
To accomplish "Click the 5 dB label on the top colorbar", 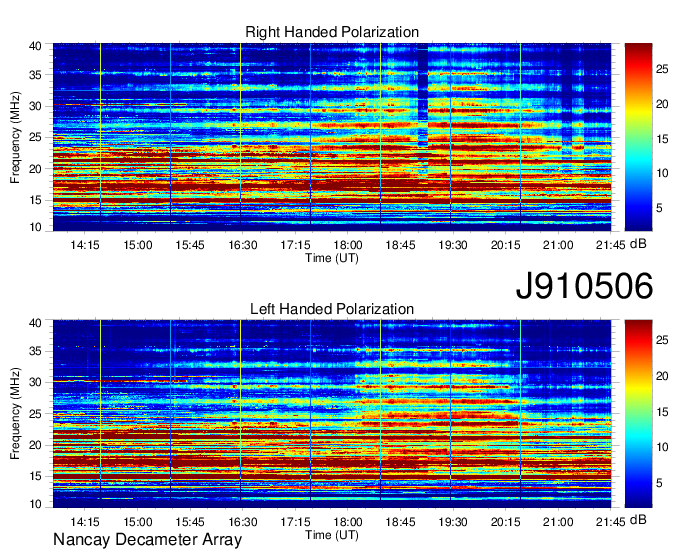I will (x=659, y=208).
